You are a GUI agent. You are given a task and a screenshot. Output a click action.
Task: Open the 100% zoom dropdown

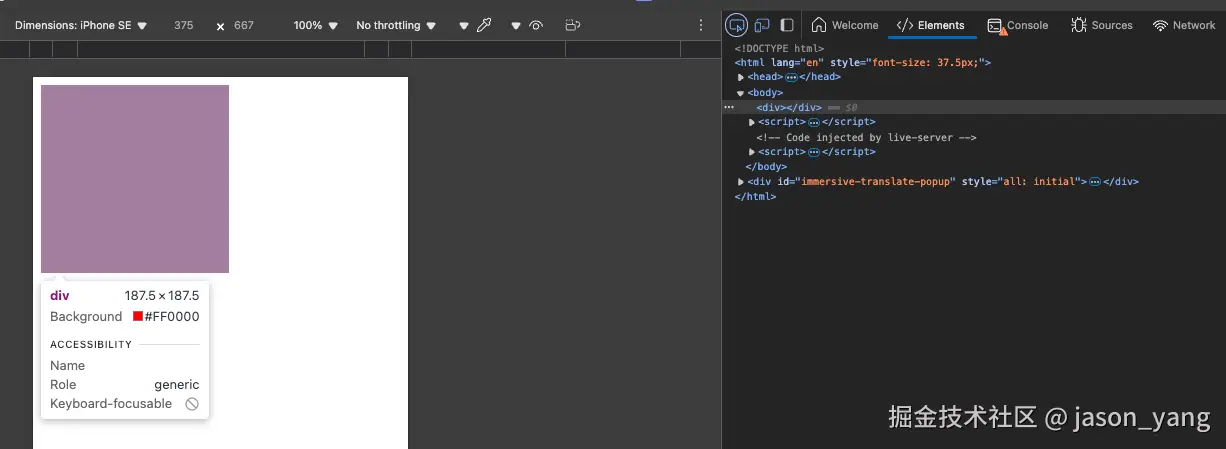316,25
